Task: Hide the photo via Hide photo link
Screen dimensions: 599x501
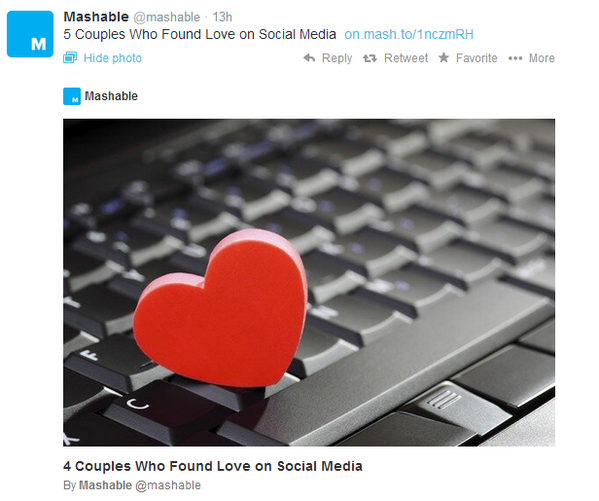Action: pyautogui.click(x=113, y=58)
